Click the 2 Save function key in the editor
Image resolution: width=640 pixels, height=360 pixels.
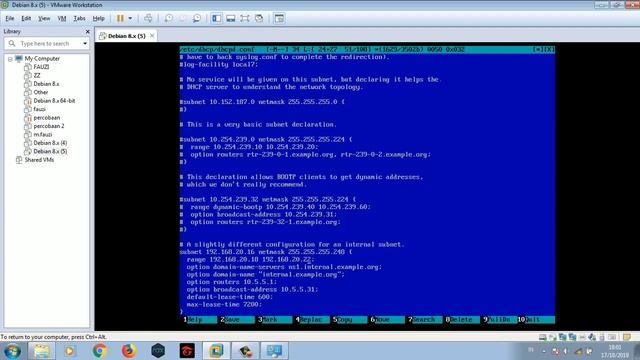pyautogui.click(x=236, y=320)
